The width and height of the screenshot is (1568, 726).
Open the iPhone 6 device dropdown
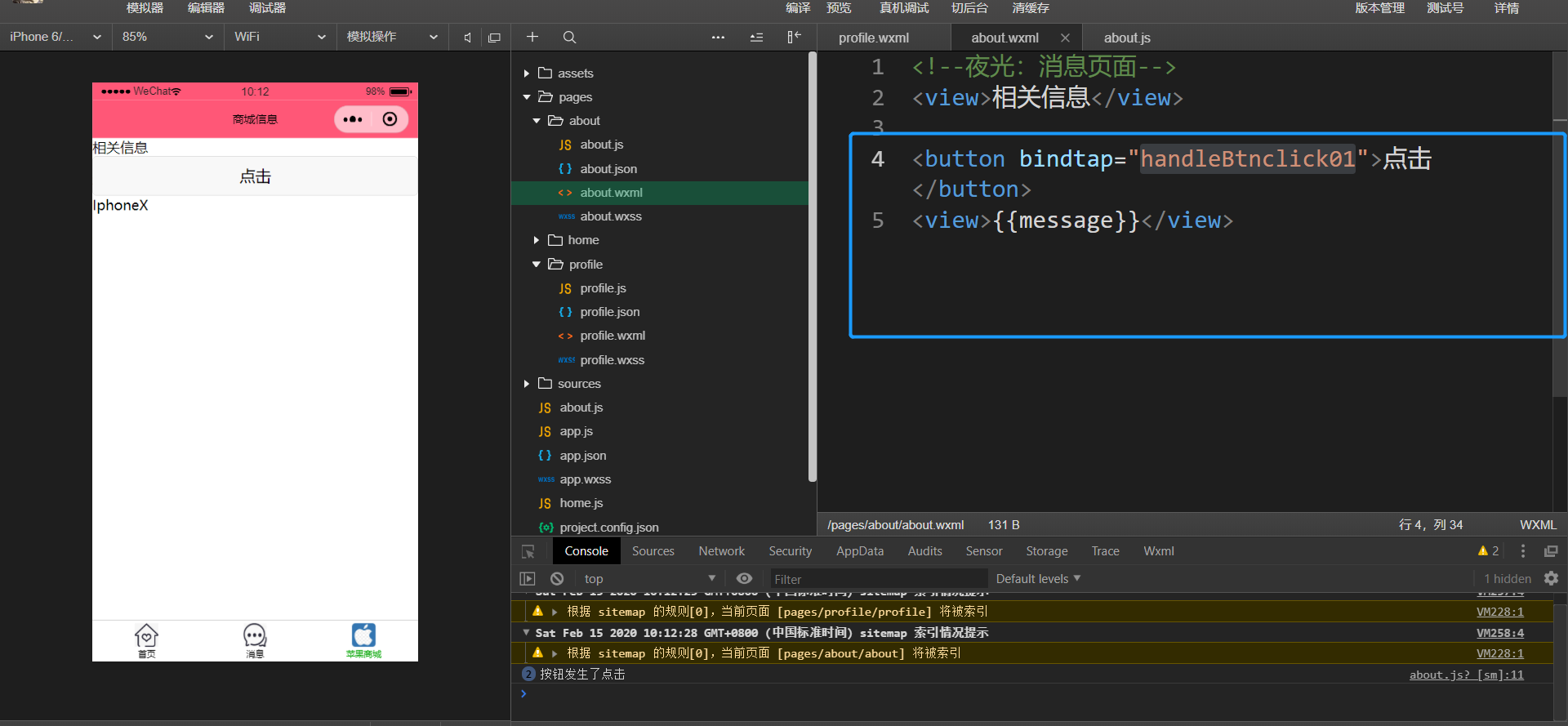(x=56, y=37)
